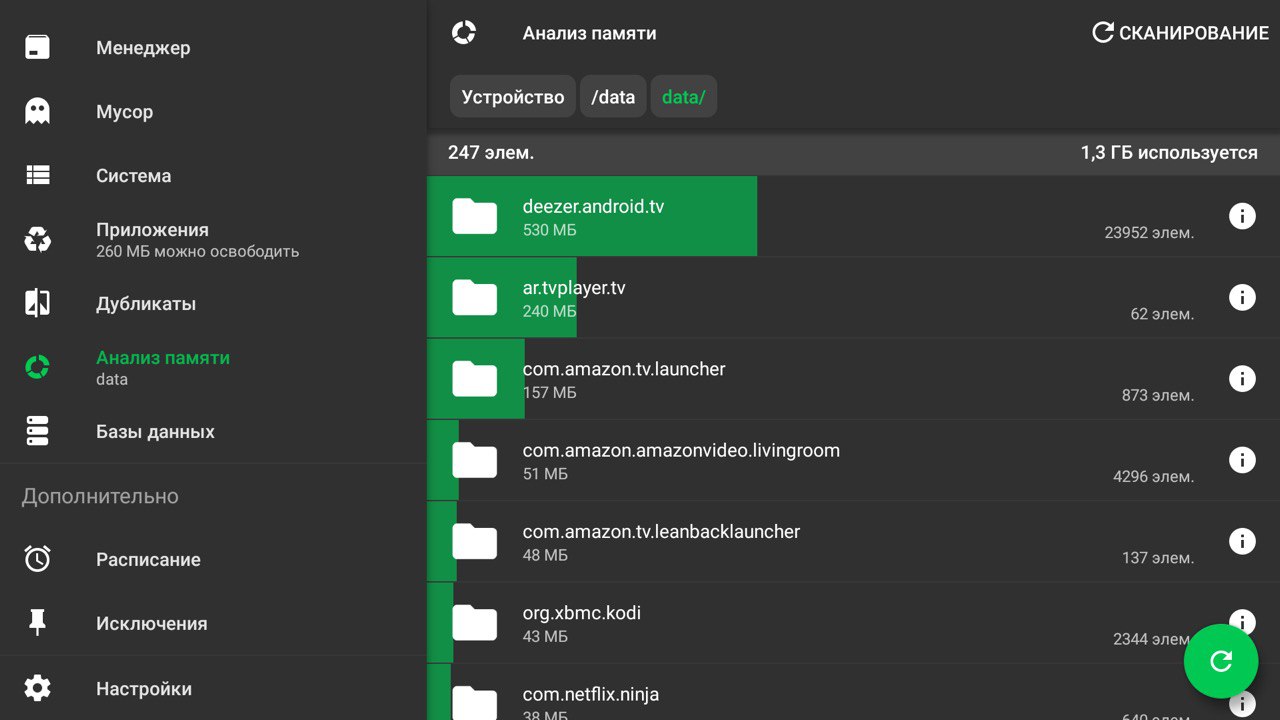Show info for deezer.android.tv

pos(1242,216)
